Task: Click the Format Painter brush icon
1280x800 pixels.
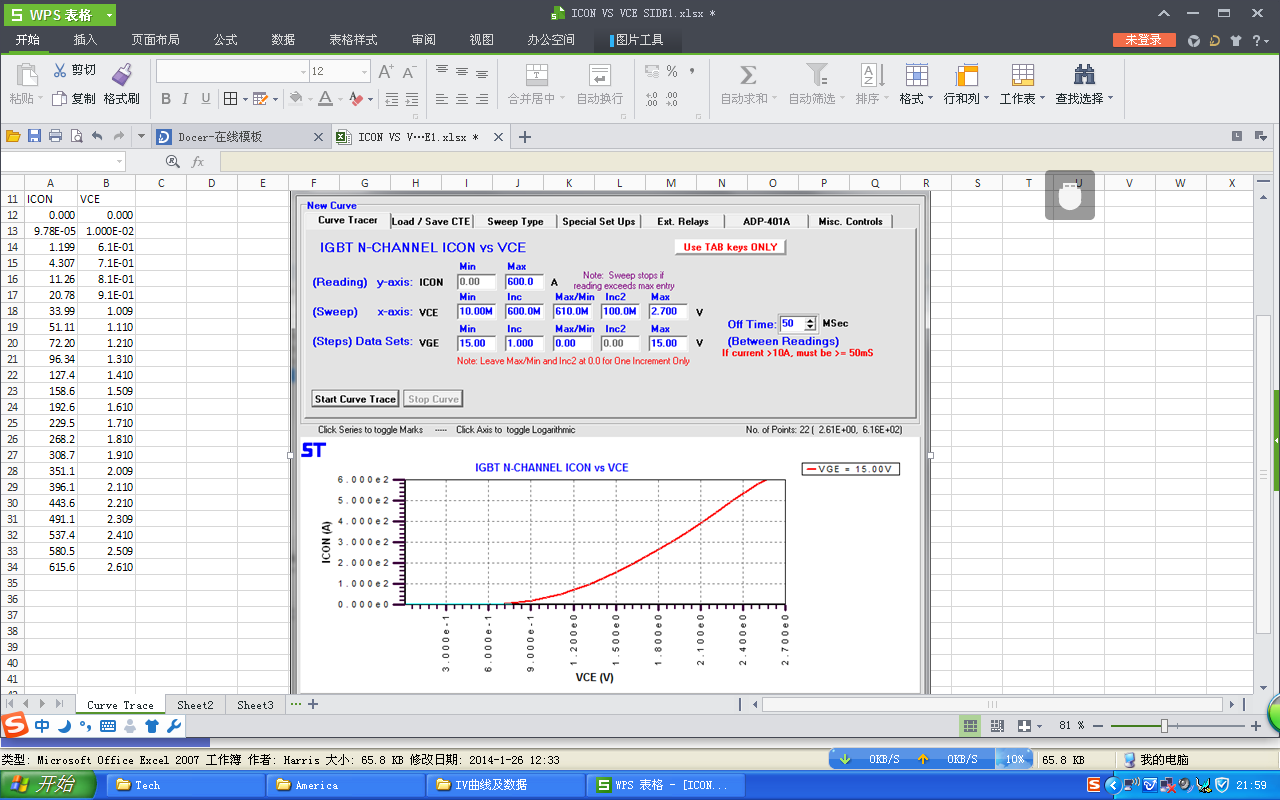Action: coord(122,74)
